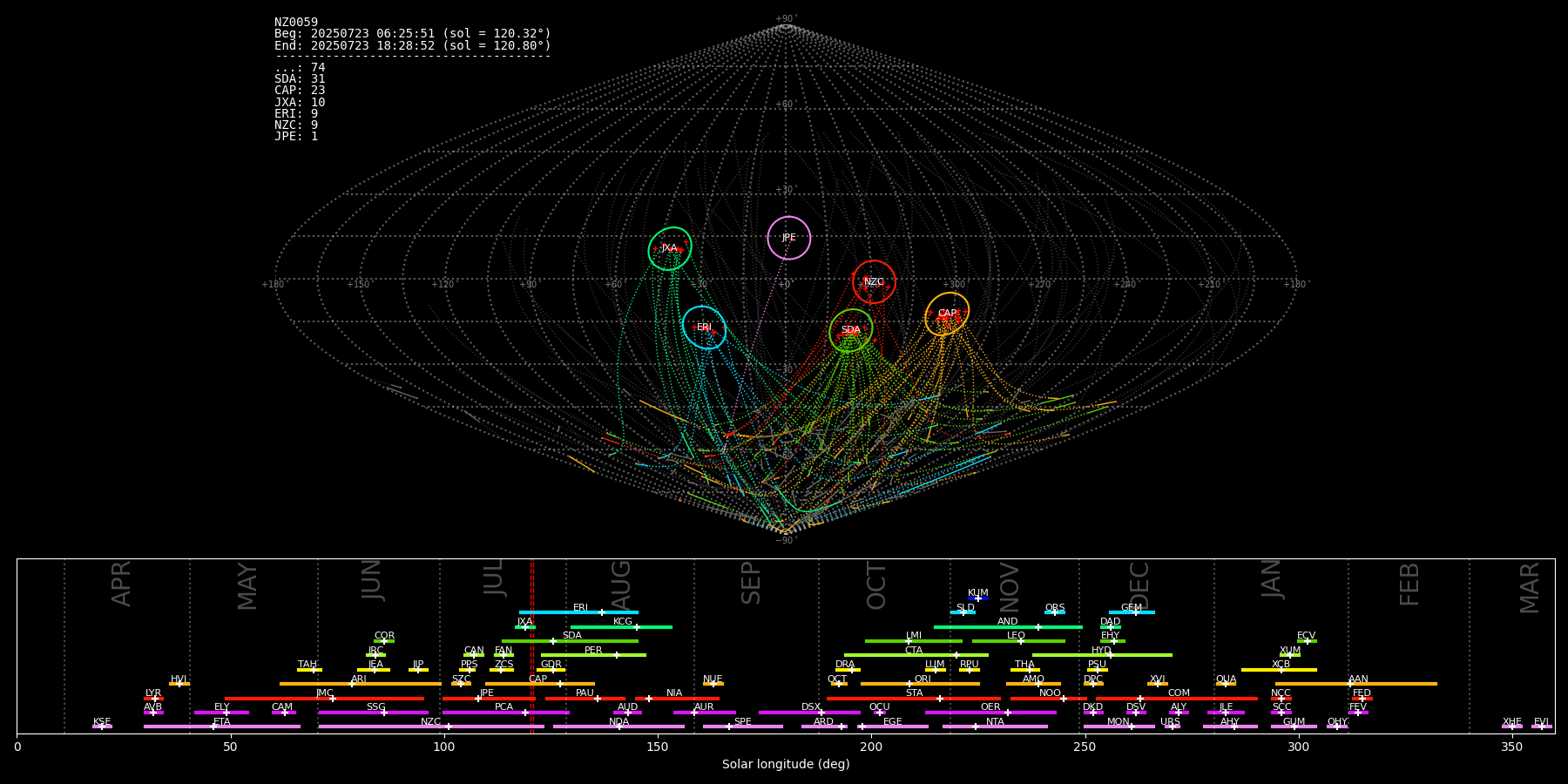Click the STA shower bar in timeline
1568x784 pixels.
coord(914,698)
